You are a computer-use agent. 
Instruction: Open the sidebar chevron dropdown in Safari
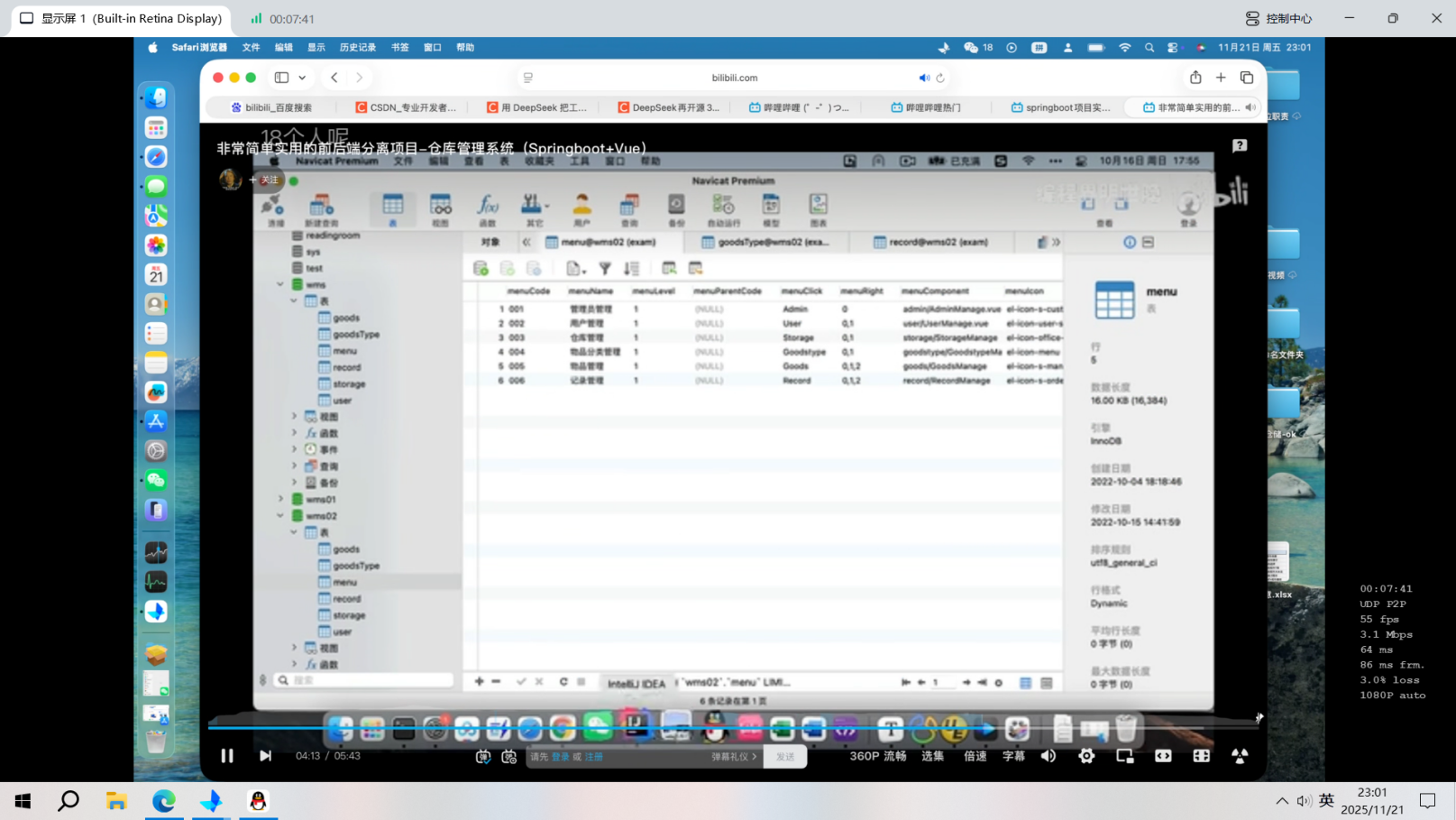coord(302,78)
